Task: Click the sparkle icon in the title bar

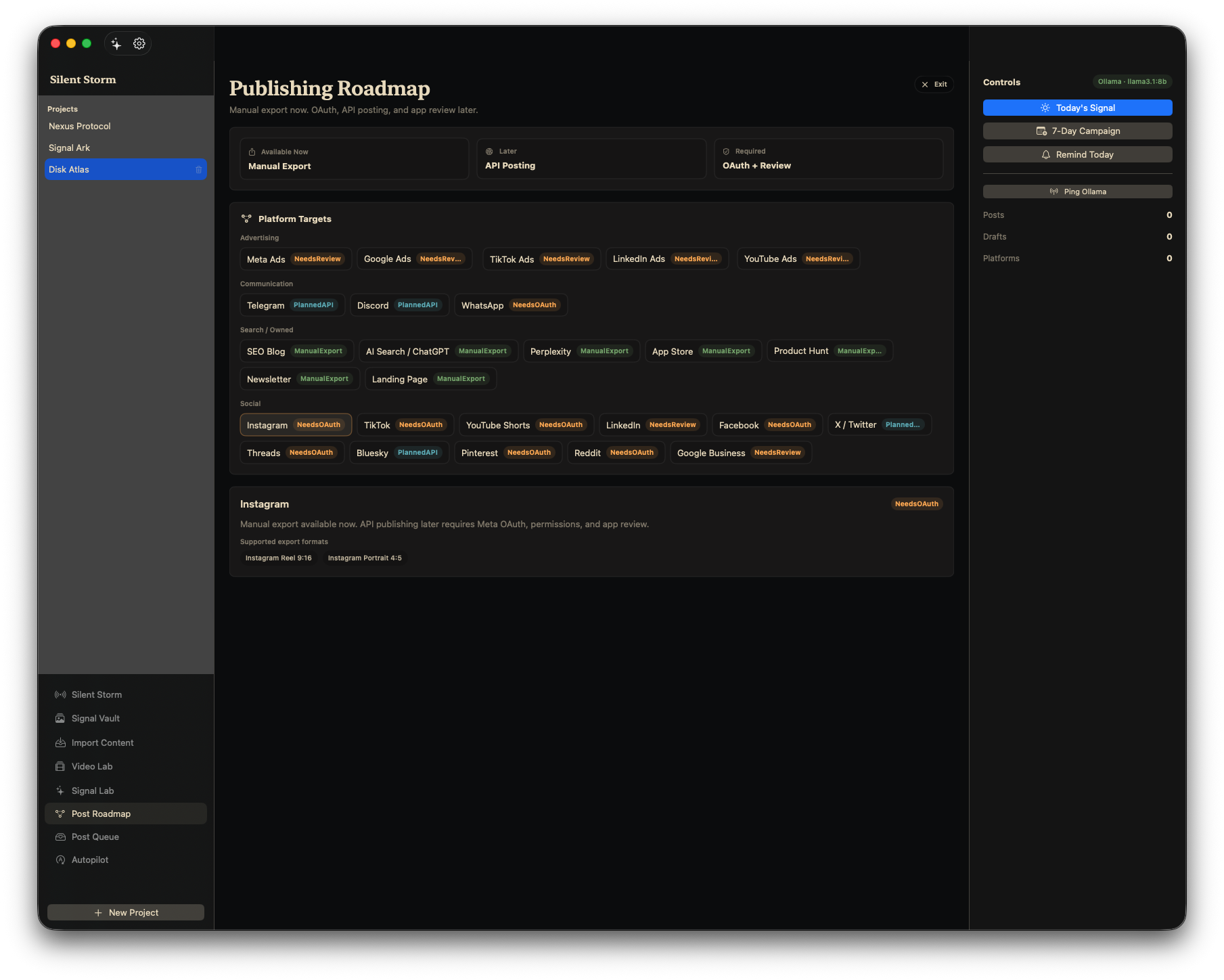Action: (116, 44)
